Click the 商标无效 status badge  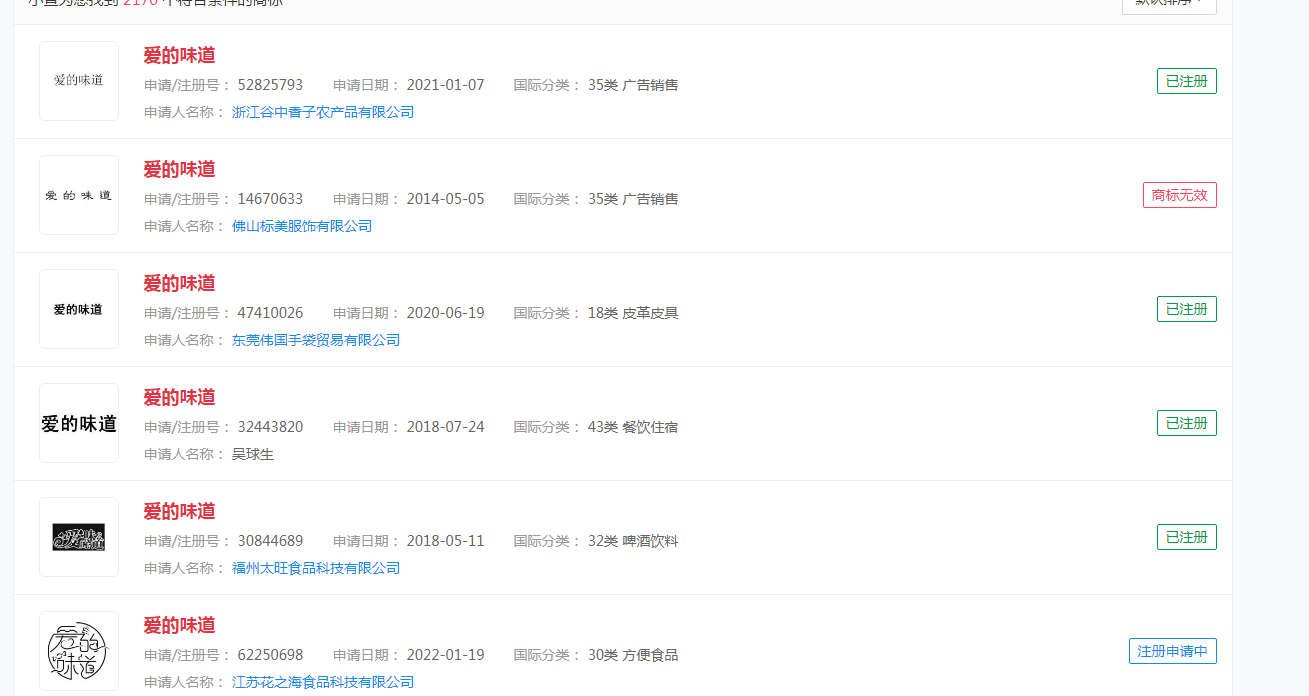tap(1179, 194)
